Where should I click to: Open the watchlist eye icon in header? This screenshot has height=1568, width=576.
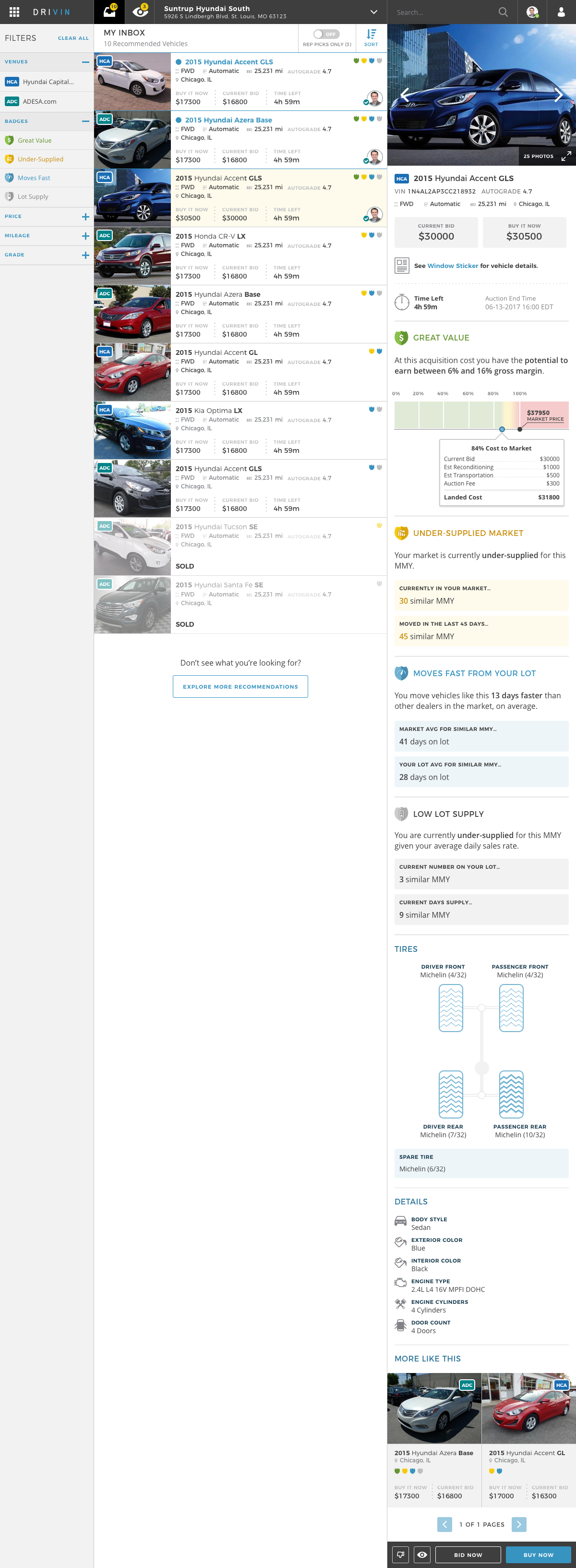tap(140, 12)
